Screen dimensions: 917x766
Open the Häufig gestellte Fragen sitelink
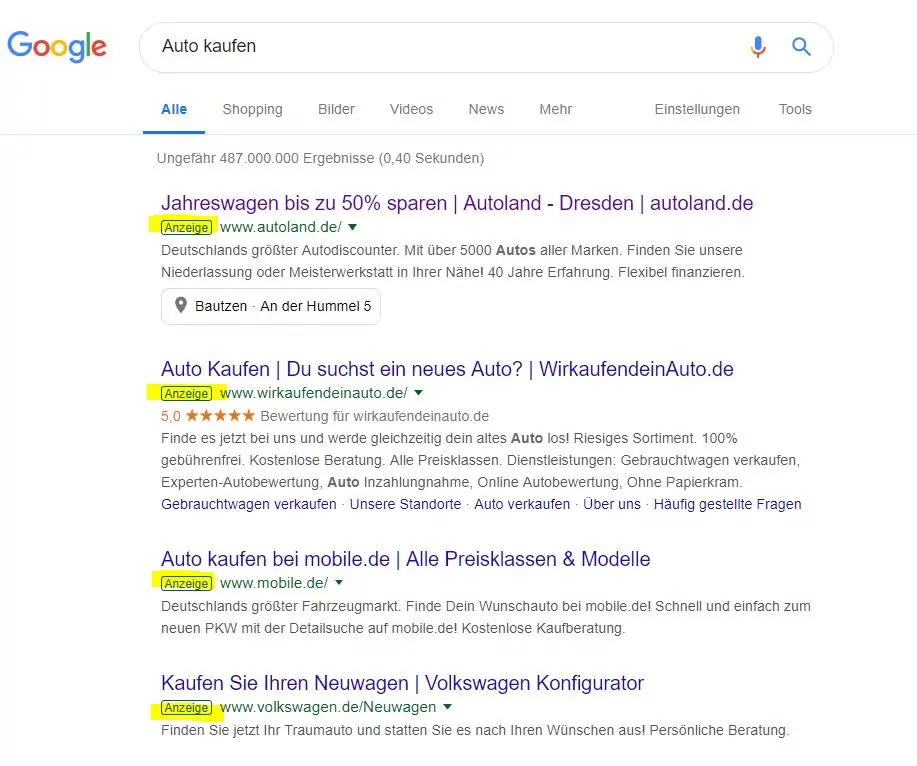click(x=728, y=504)
